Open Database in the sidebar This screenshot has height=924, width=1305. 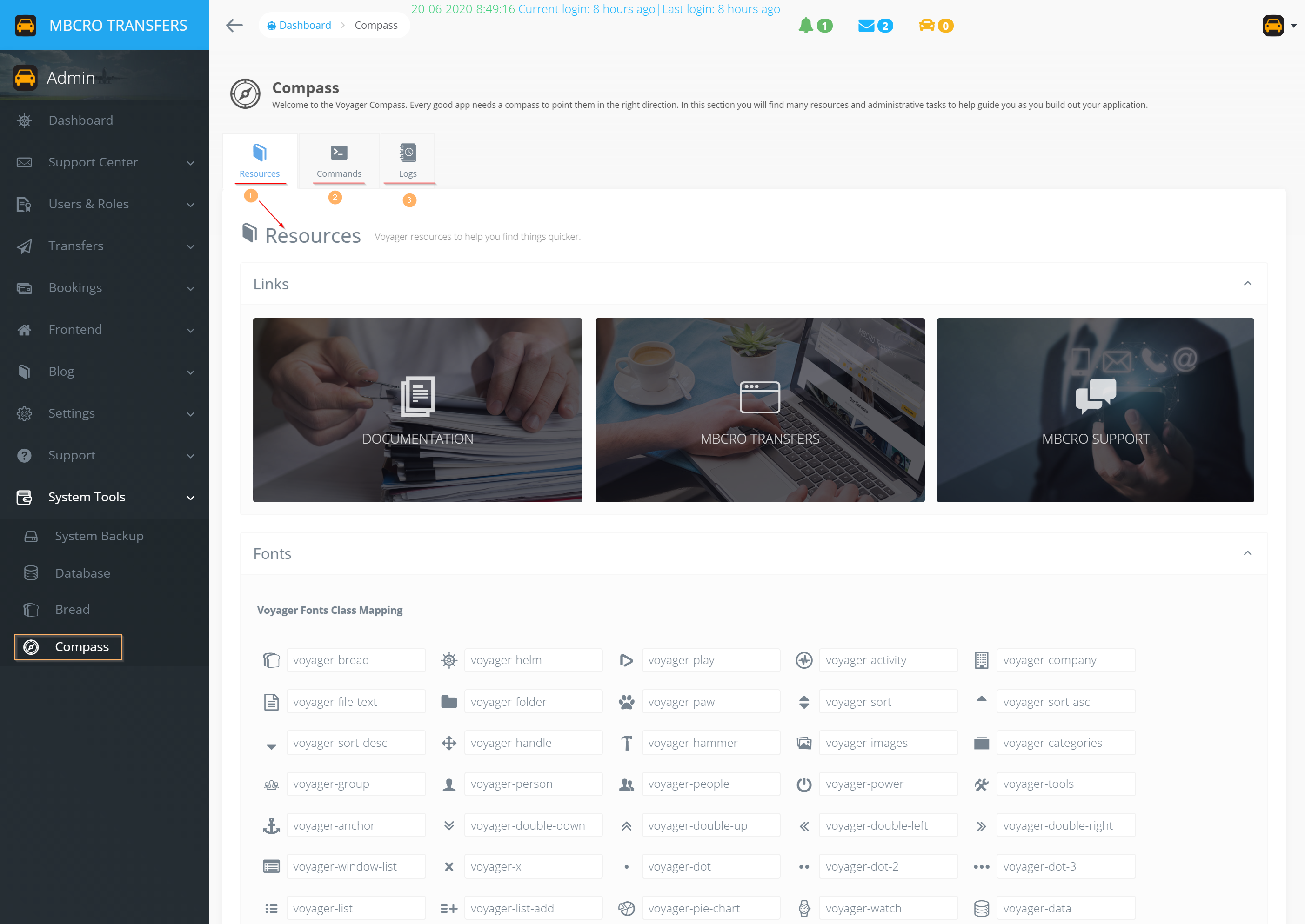[x=82, y=573]
